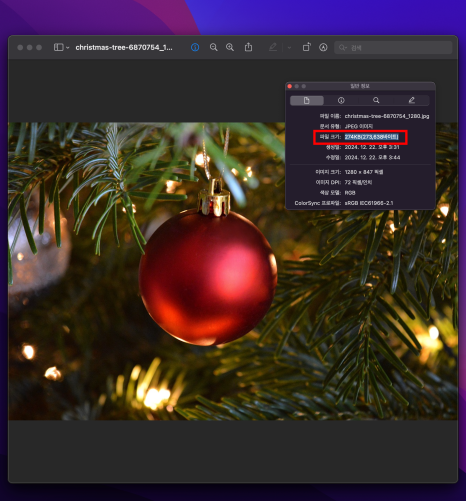This screenshot has height=501, width=466.
Task: Rotate the image with the rotate icon
Action: (x=307, y=47)
